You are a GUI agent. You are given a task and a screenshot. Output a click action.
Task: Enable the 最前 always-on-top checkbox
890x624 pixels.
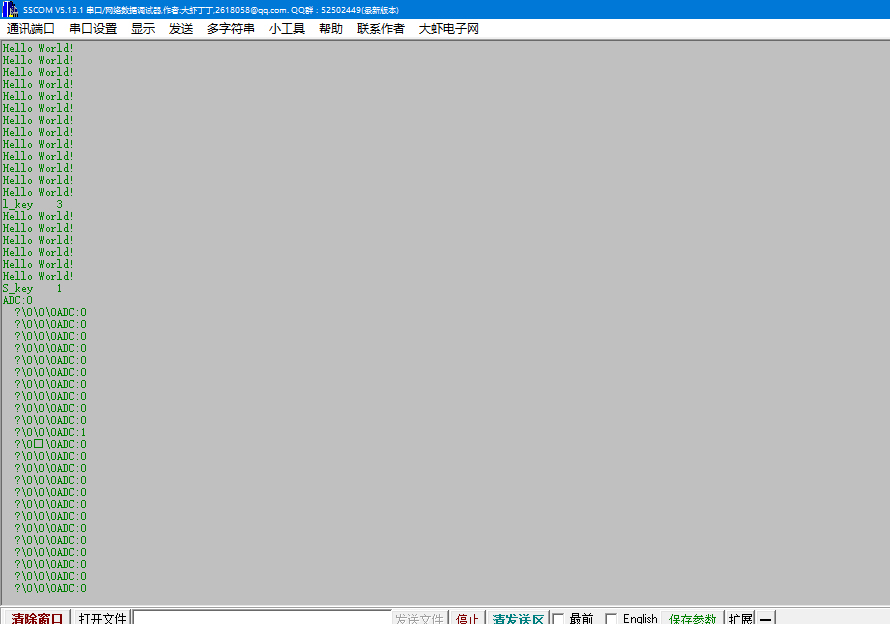(x=556, y=618)
